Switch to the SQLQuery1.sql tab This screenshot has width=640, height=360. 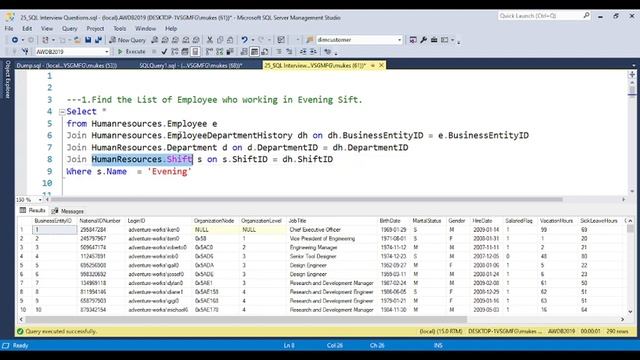tap(191, 65)
